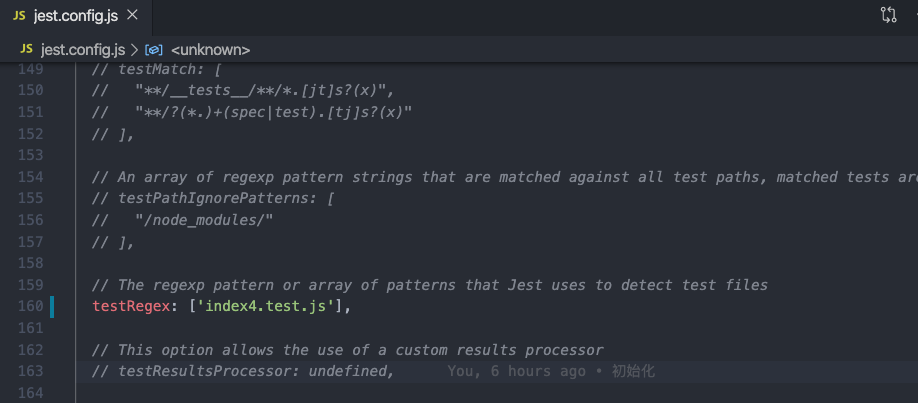
Task: Click the testPathIgnorePatterns comment line
Action: coord(213,199)
